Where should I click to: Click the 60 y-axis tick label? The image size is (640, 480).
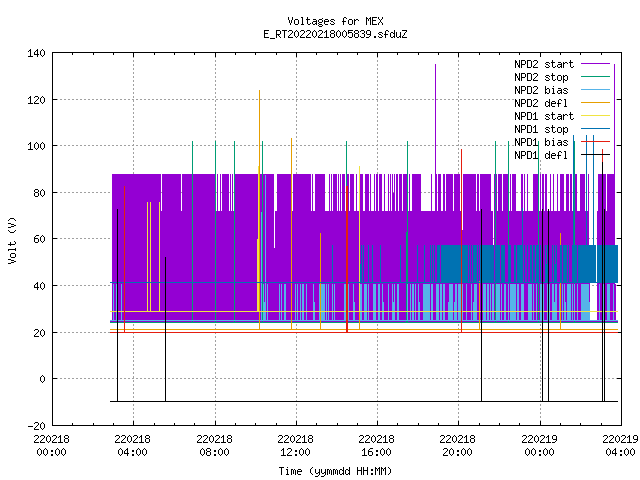click(x=39, y=239)
